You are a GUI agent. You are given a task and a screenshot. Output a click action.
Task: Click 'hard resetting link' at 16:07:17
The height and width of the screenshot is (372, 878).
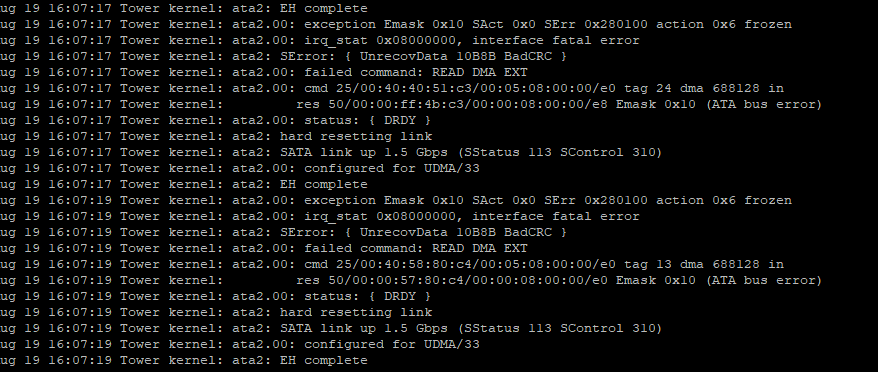(356, 137)
